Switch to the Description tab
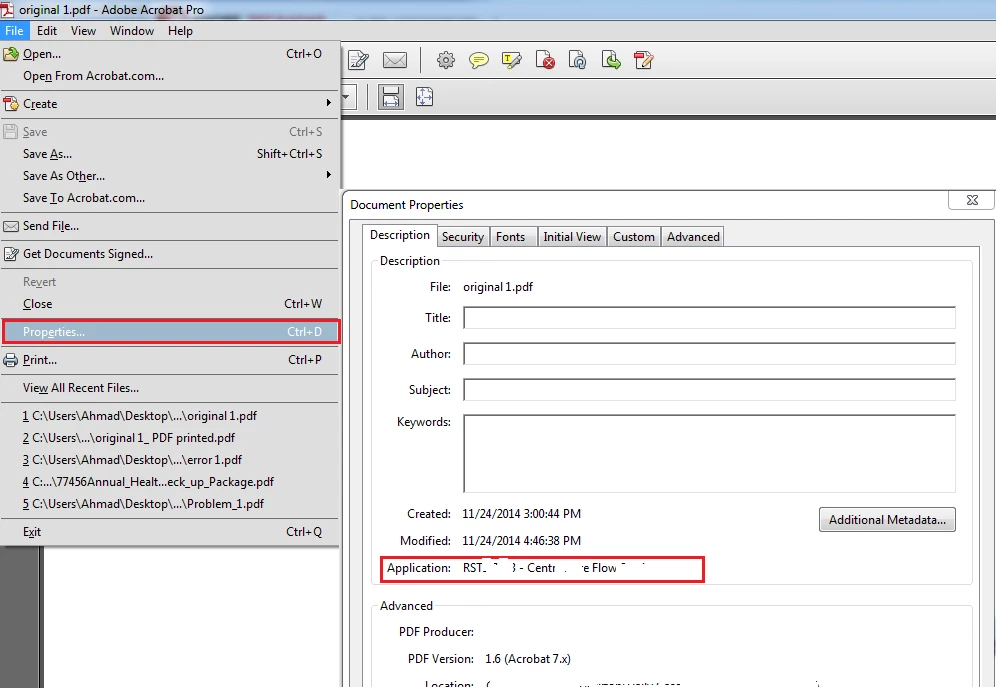Screen dimensions: 996x688 click(x=400, y=235)
